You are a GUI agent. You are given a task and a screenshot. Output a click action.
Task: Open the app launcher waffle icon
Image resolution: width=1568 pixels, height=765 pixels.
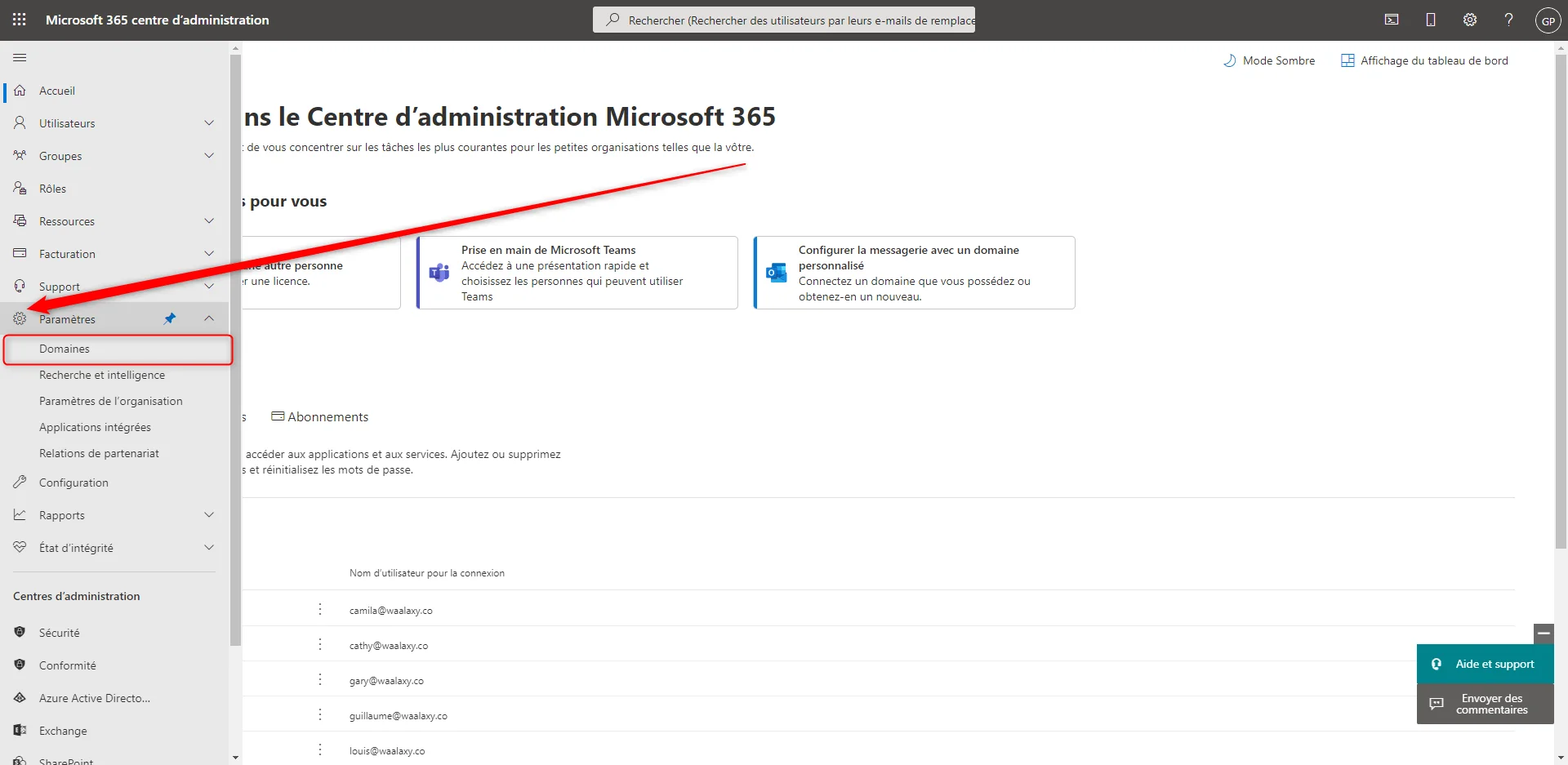(x=20, y=20)
